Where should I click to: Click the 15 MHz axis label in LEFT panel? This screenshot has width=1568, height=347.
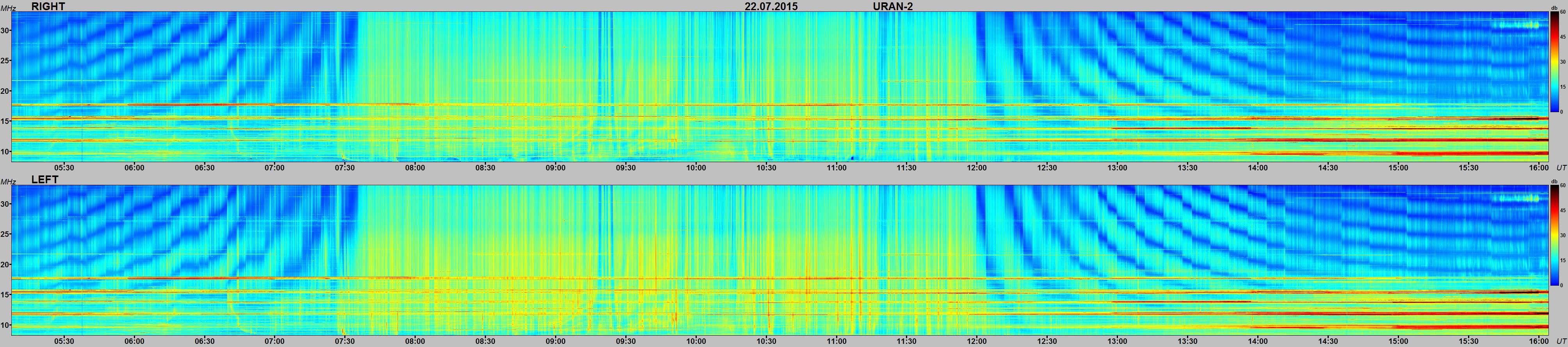point(5,295)
